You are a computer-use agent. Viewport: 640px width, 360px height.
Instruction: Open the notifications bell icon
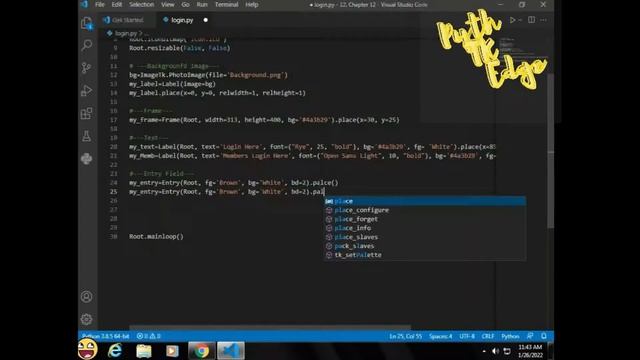click(544, 336)
